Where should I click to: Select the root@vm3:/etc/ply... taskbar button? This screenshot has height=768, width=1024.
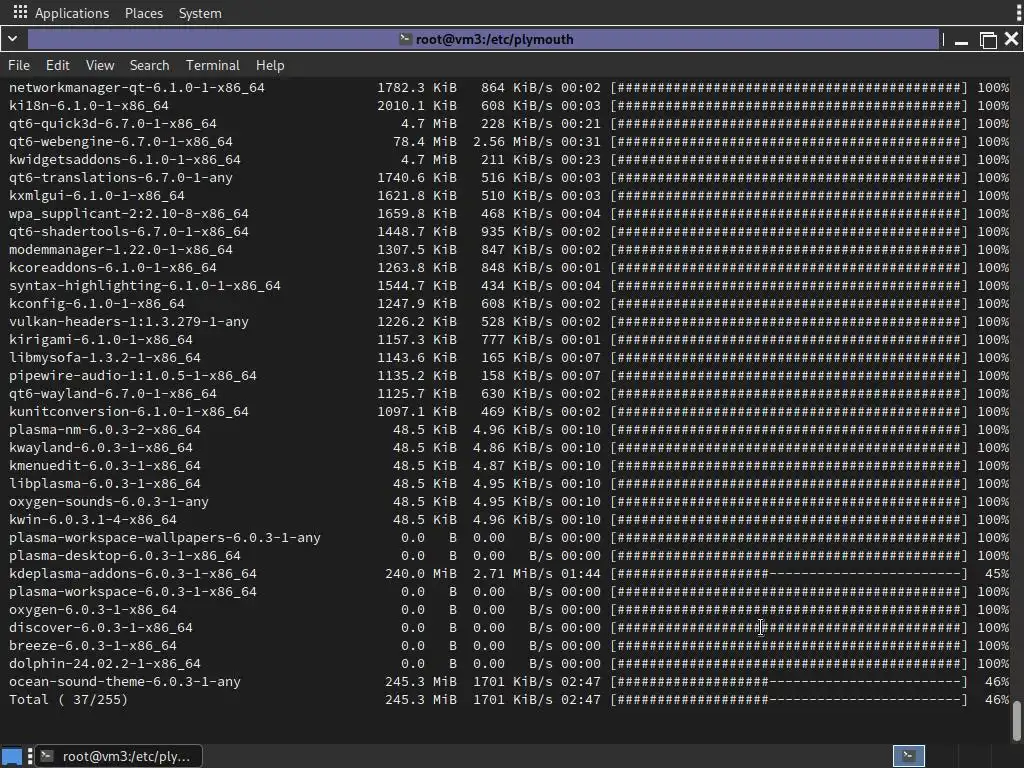point(119,756)
